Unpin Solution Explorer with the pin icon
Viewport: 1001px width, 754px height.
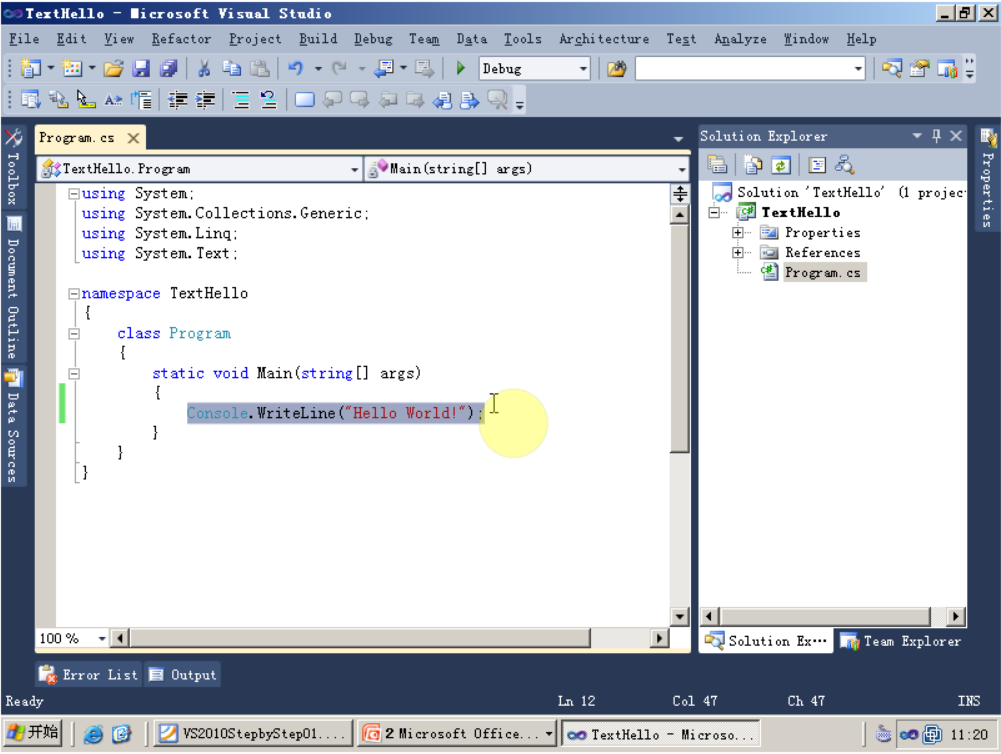936,136
